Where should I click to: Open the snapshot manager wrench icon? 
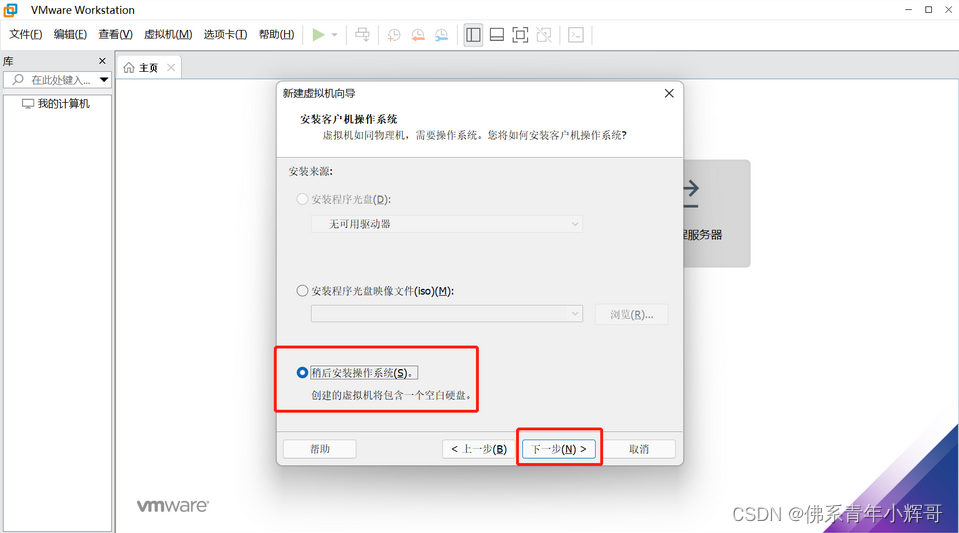click(x=442, y=35)
